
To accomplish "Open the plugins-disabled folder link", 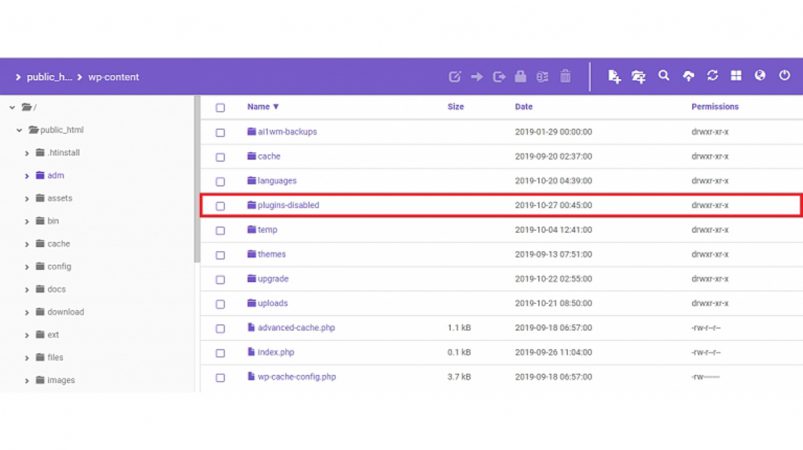I will point(288,205).
